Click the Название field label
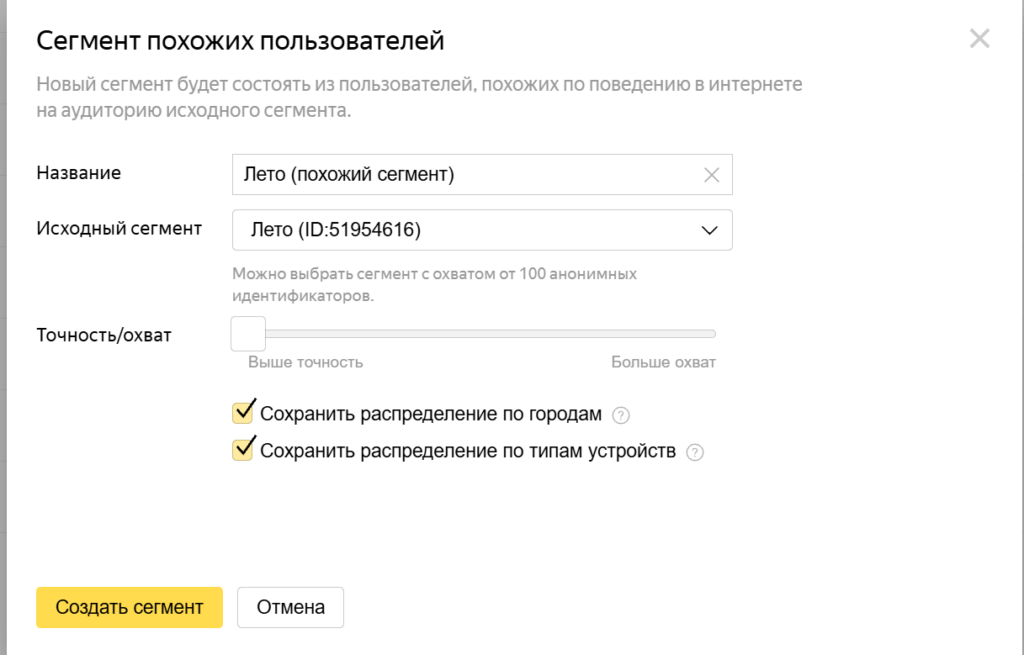The height and width of the screenshot is (655, 1024). tap(78, 173)
